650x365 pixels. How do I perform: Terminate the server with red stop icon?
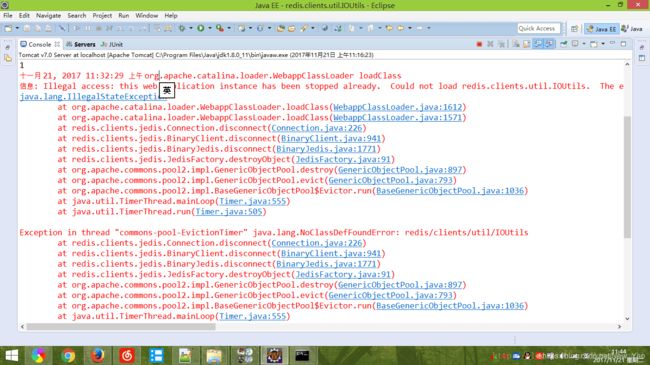479,44
